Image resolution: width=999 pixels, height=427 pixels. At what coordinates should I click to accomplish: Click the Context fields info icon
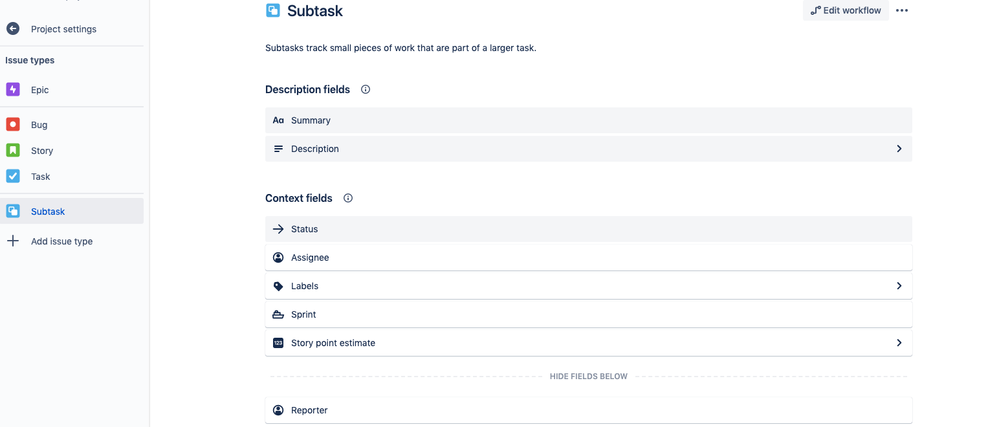348,198
